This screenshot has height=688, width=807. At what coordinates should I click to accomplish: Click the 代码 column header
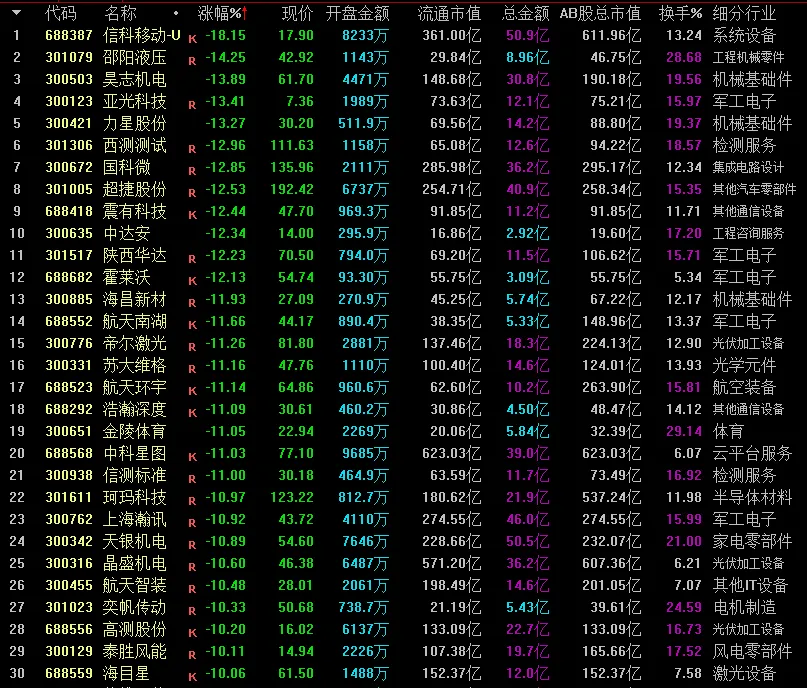[61, 13]
